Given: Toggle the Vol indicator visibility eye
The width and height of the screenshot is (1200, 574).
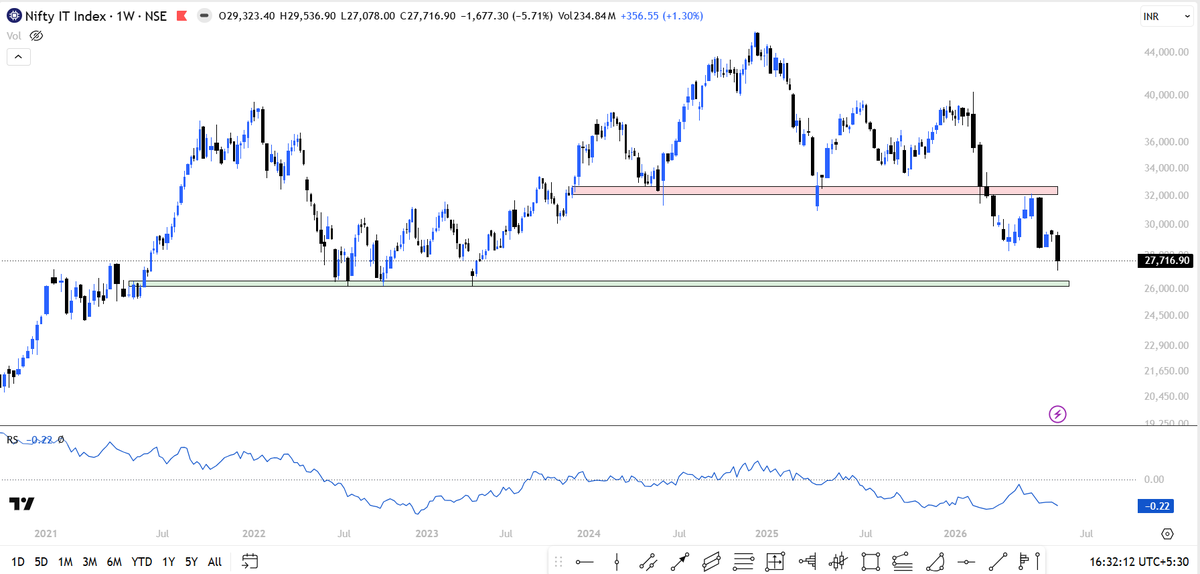Looking at the screenshot, I should tap(37, 35).
